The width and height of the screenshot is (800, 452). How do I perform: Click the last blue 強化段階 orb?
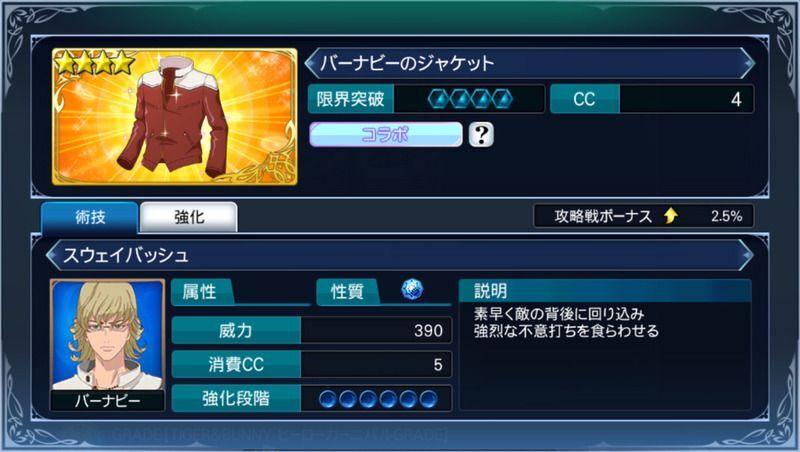(429, 398)
